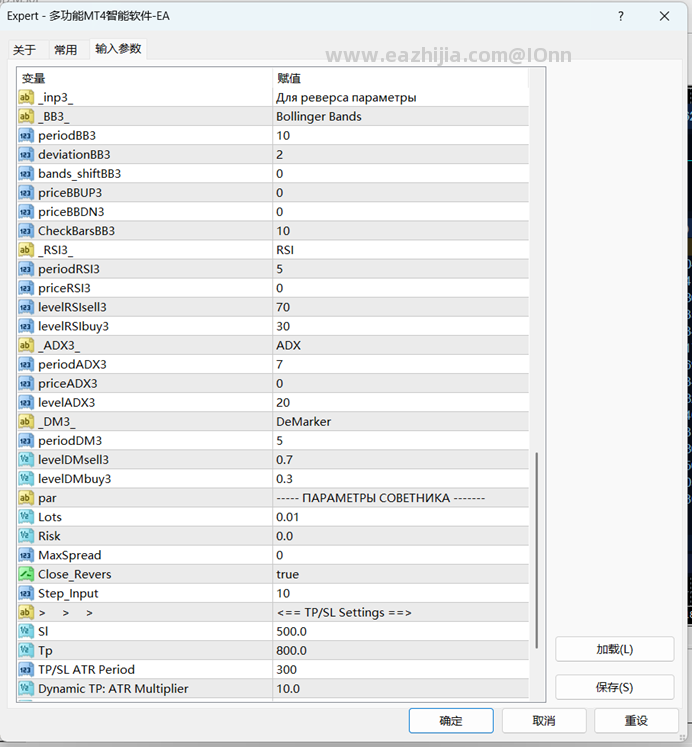Click the icon beside levelRSIsell3

coord(26,307)
